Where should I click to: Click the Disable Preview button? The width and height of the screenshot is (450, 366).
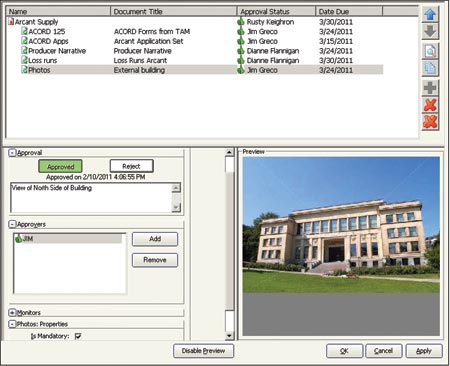tap(203, 351)
